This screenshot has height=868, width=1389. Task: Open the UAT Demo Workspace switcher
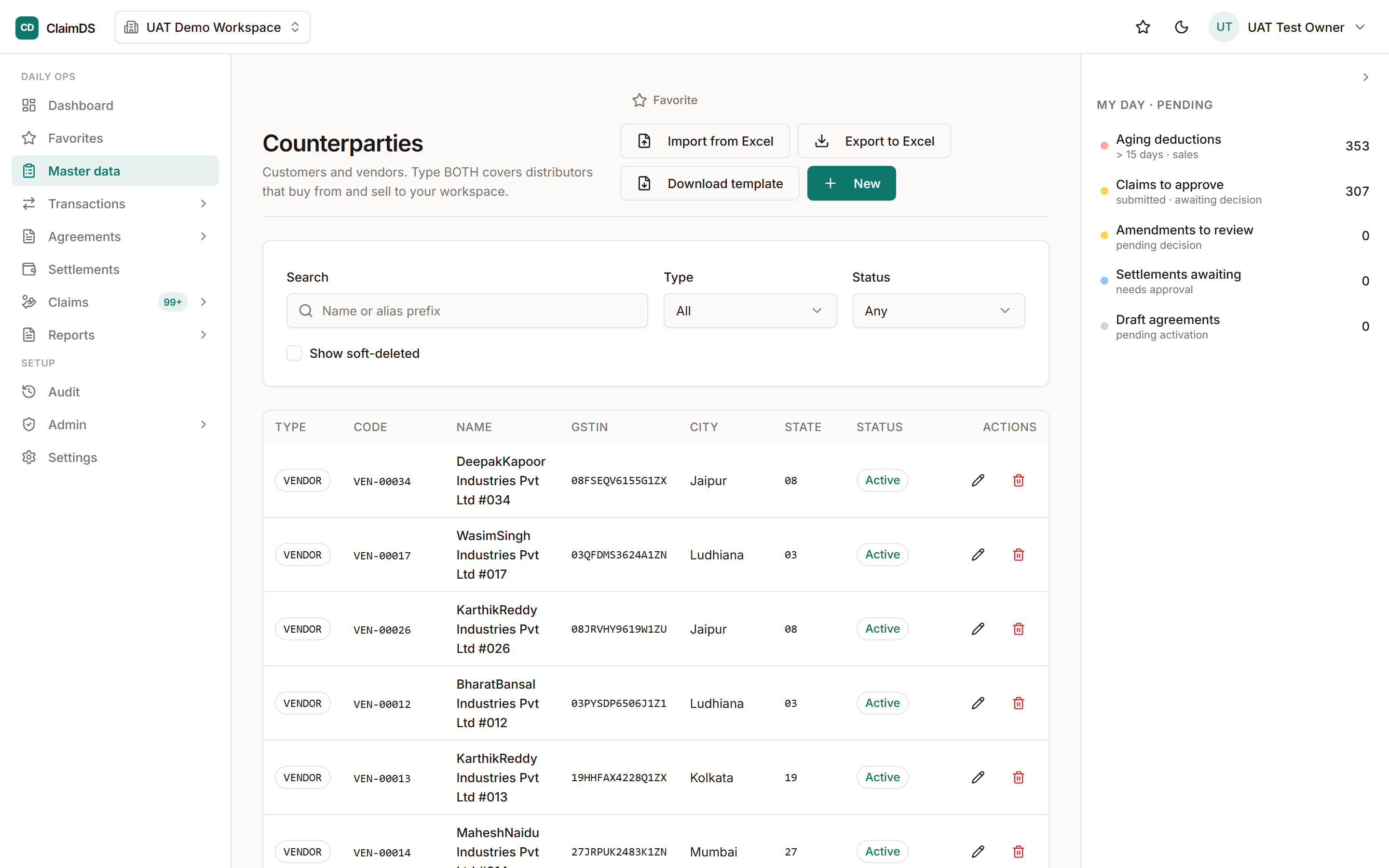click(212, 27)
